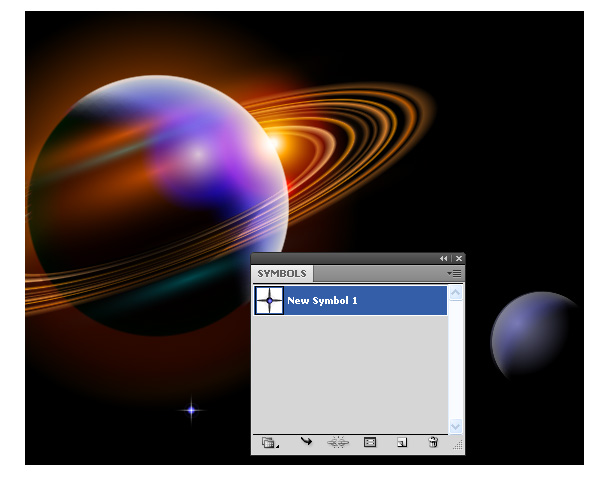Collapse the Symbols panel with double arrows
This screenshot has width=600, height=479.
tap(443, 259)
